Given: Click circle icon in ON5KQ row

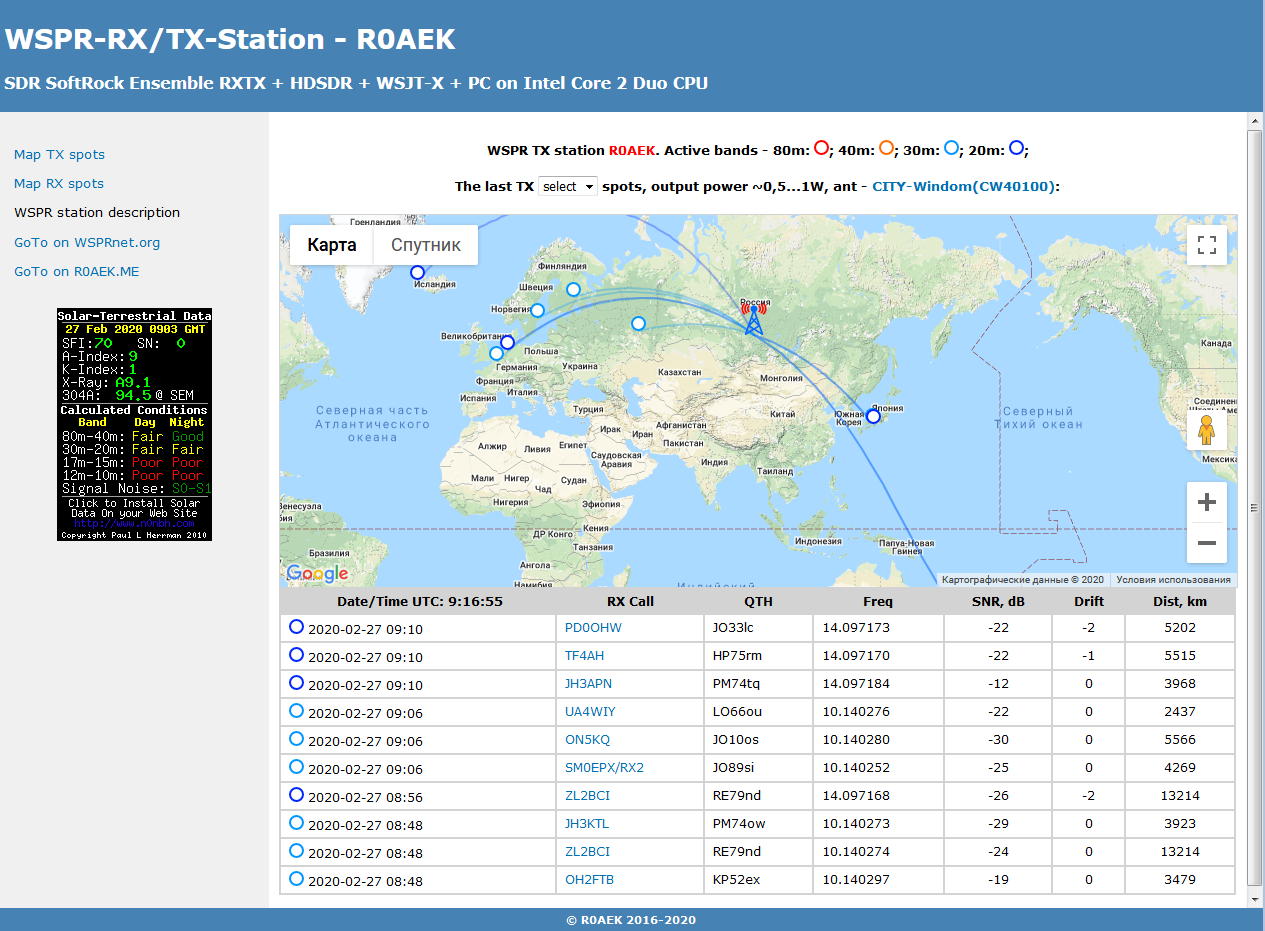Looking at the screenshot, I should tap(296, 739).
